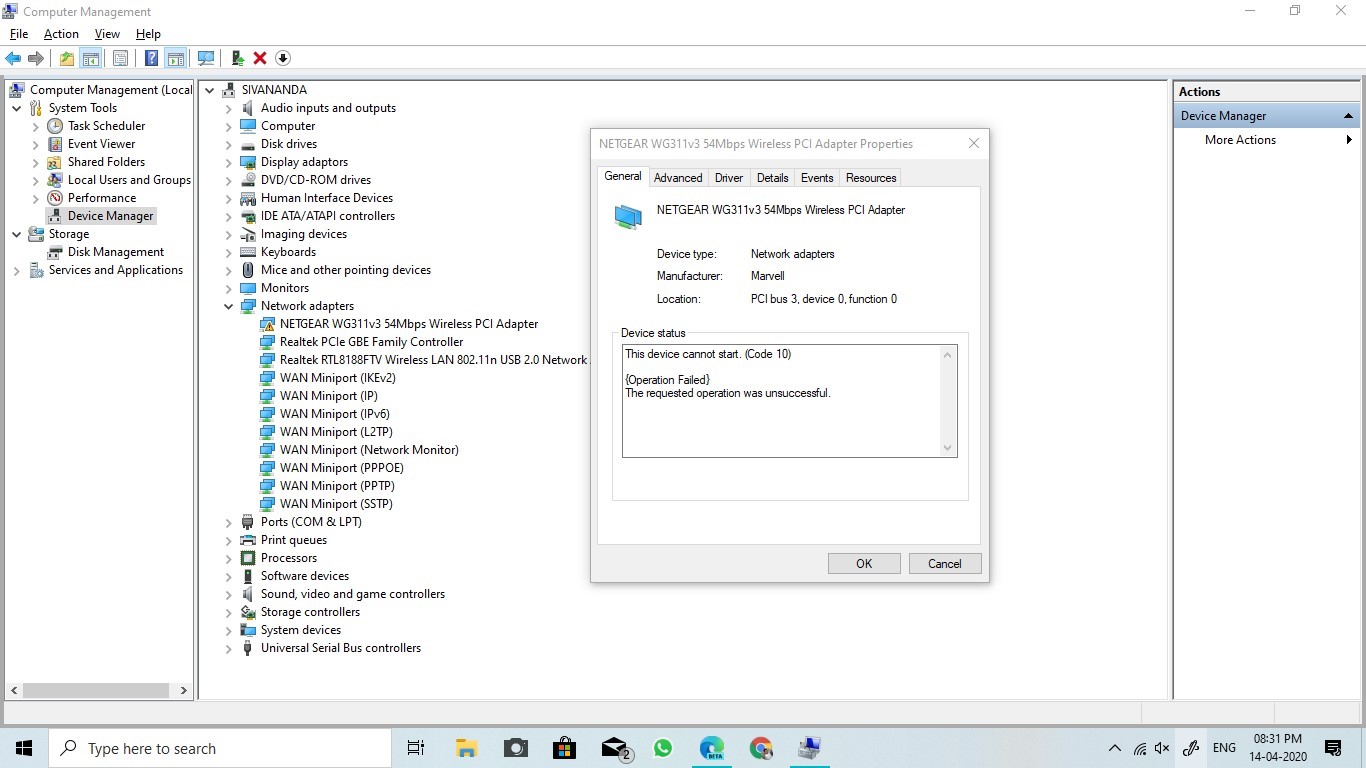
Task: Click the Forward arrow toolbar icon
Action: (36, 58)
